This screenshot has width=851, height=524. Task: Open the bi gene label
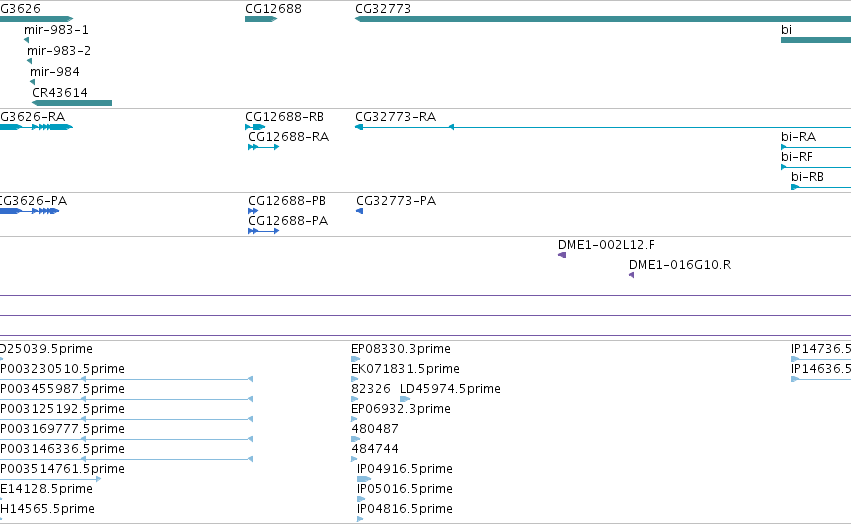coord(786,30)
